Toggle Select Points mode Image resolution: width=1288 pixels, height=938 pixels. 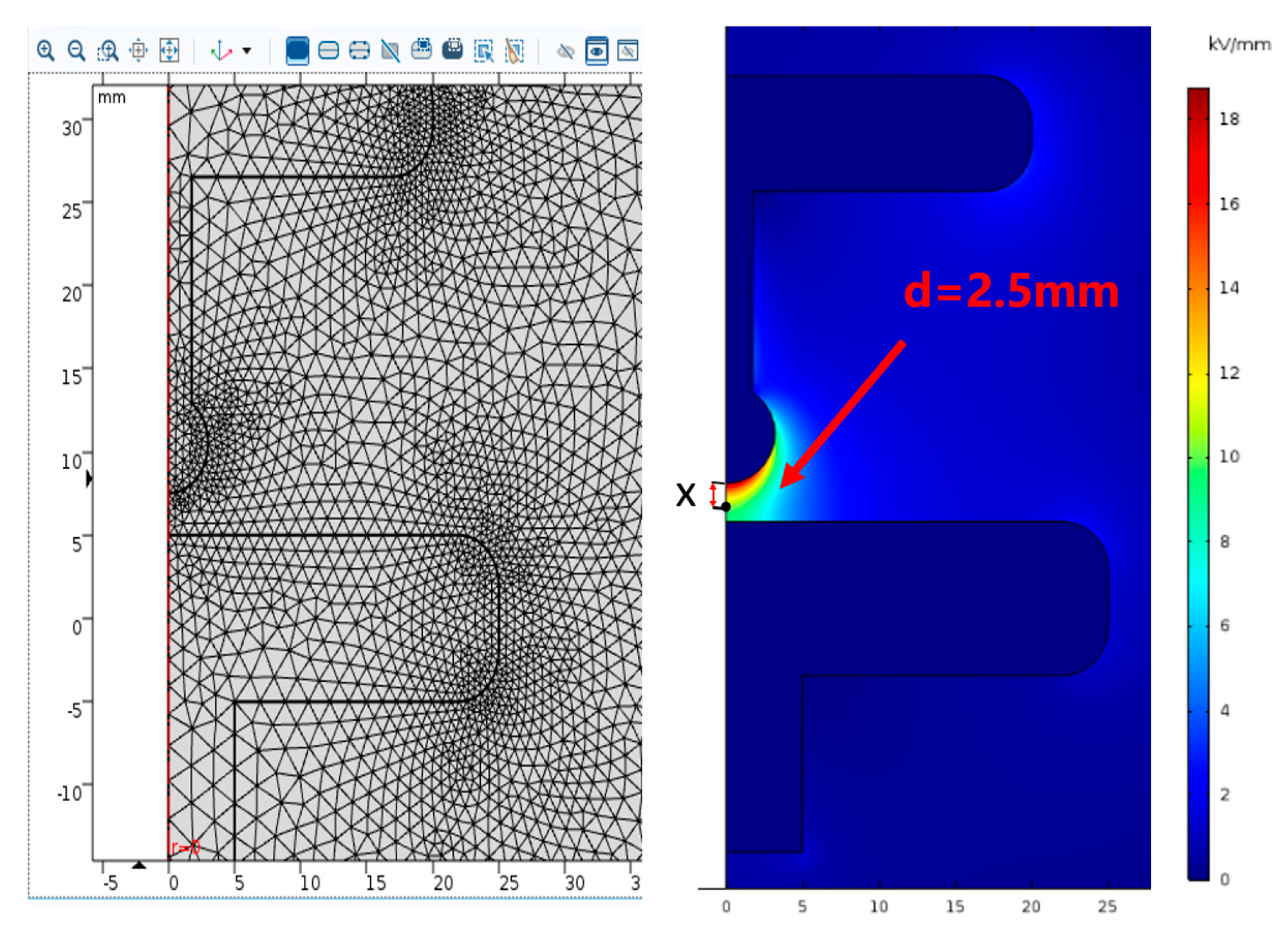[359, 50]
